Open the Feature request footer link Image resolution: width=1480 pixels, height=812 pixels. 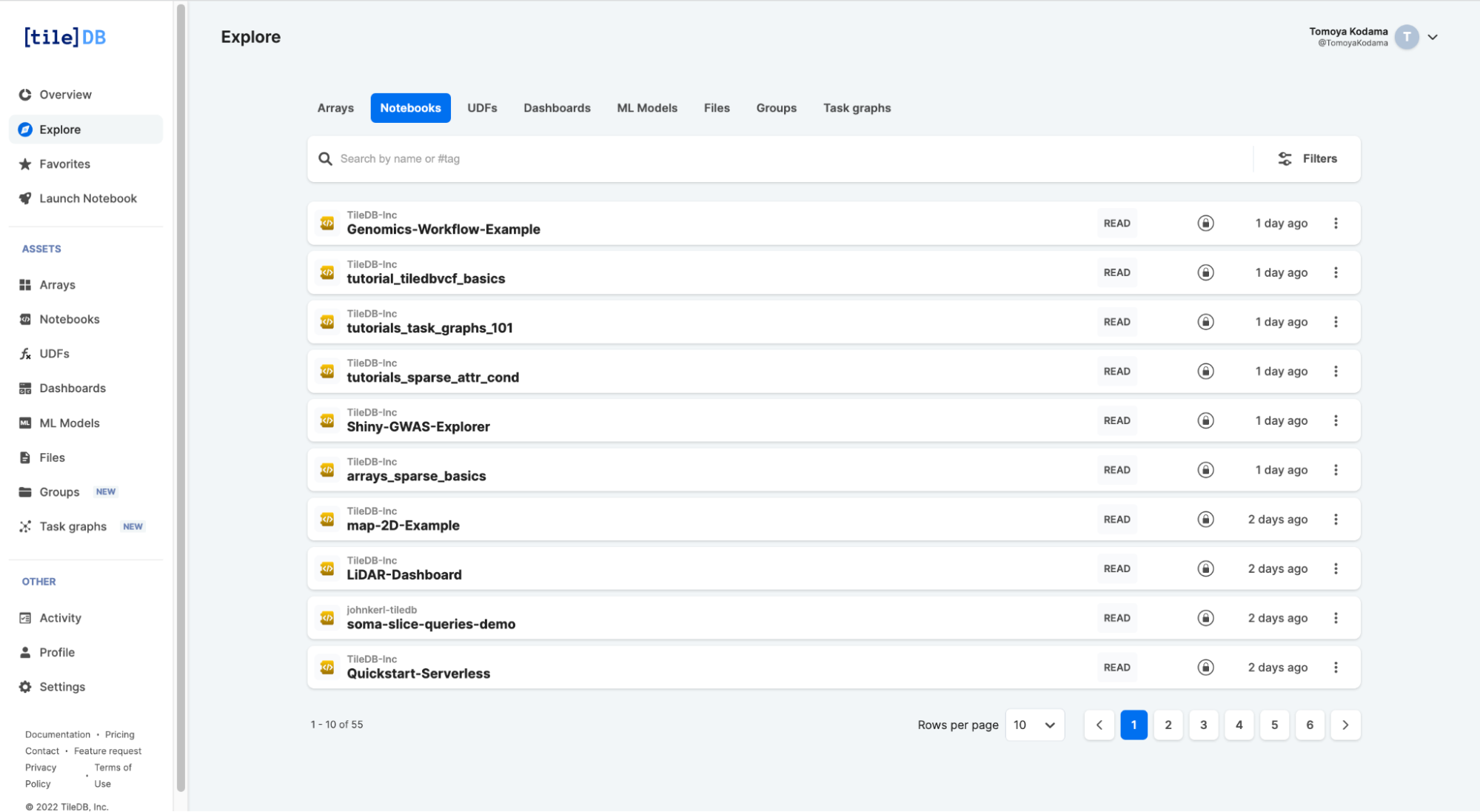107,751
